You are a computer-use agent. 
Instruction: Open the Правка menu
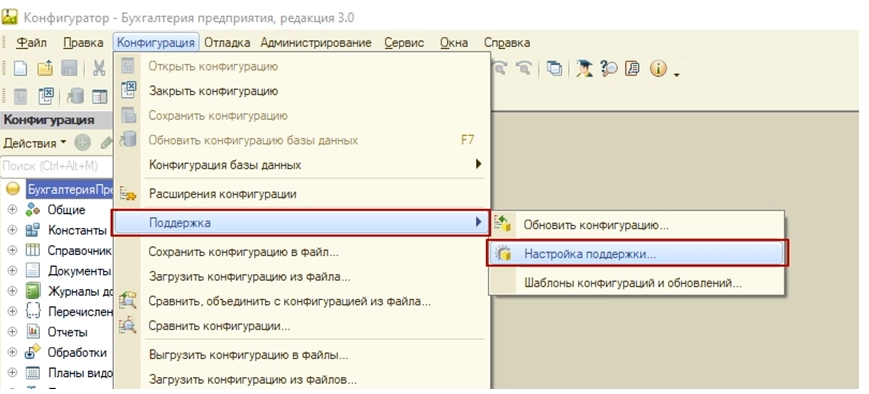[83, 43]
